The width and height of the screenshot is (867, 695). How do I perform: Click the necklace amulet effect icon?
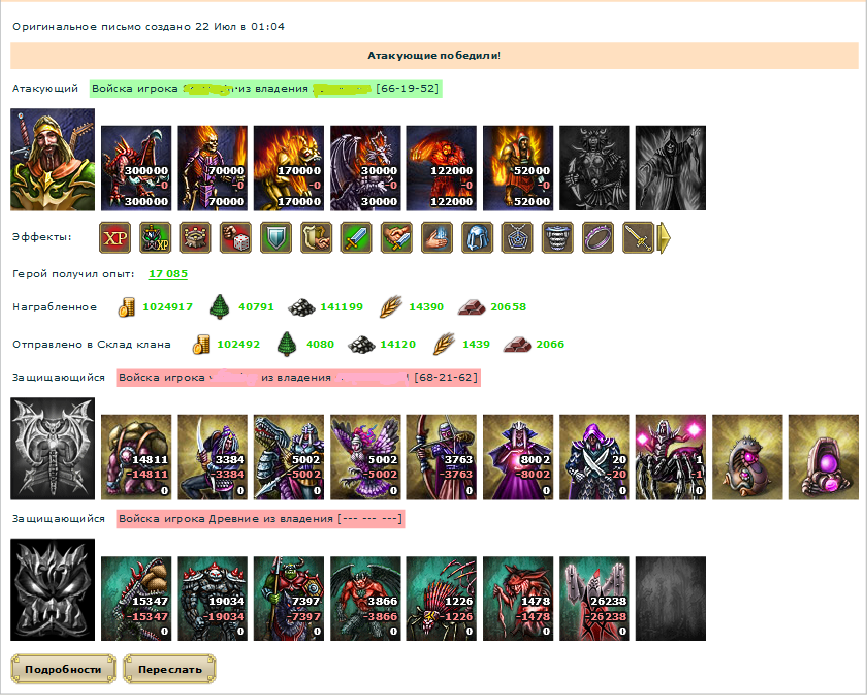point(518,238)
